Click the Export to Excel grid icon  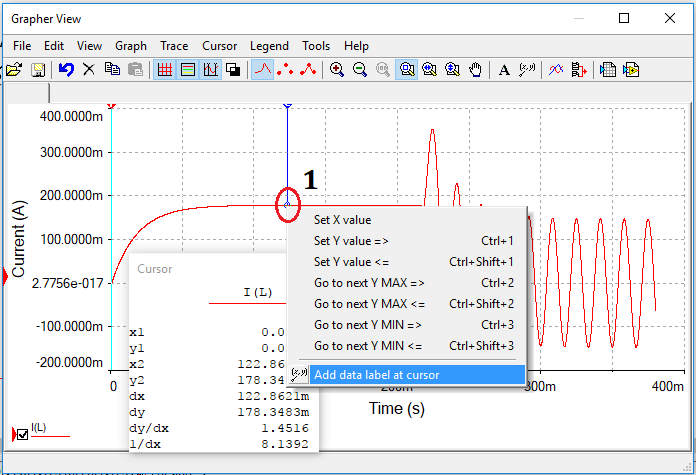(608, 70)
